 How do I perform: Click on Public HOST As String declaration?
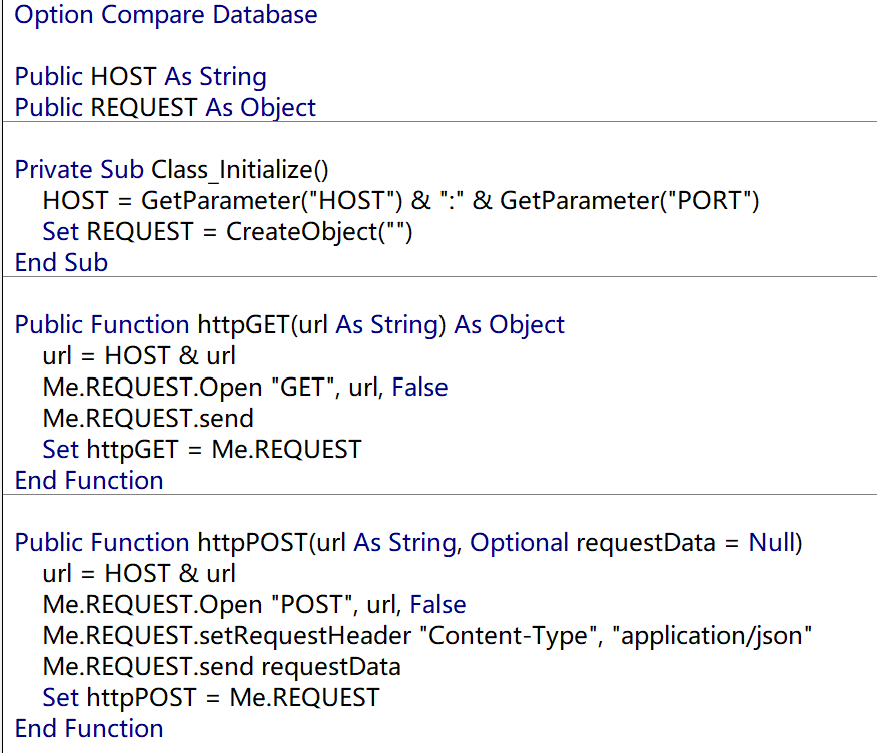[x=141, y=77]
